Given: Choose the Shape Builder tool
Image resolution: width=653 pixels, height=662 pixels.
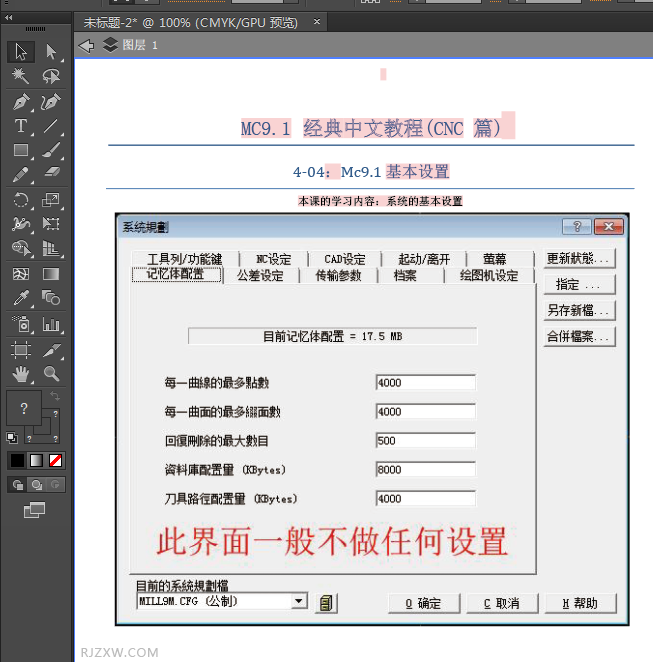Looking at the screenshot, I should pyautogui.click(x=21, y=248).
